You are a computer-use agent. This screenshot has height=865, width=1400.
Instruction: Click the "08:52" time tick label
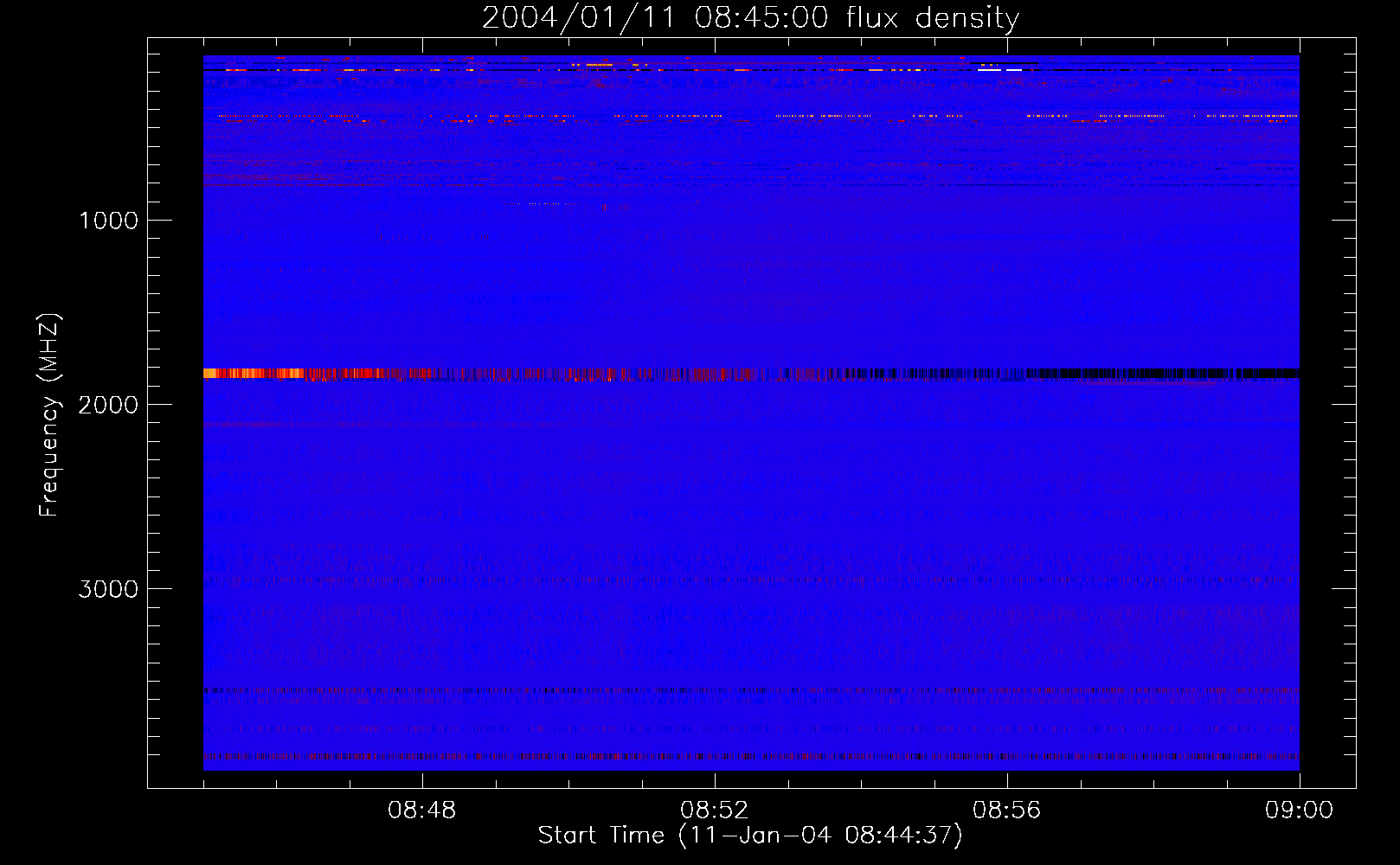tap(715, 811)
